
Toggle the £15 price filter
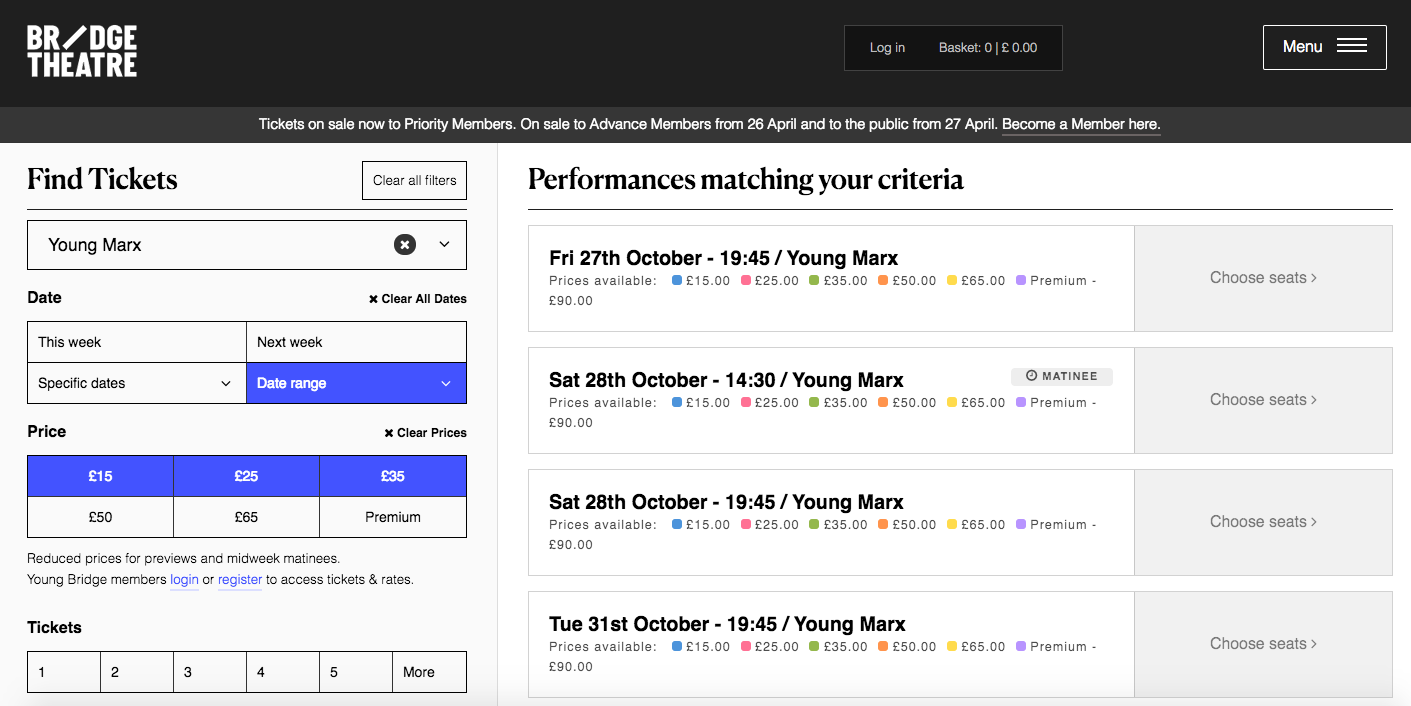[100, 476]
